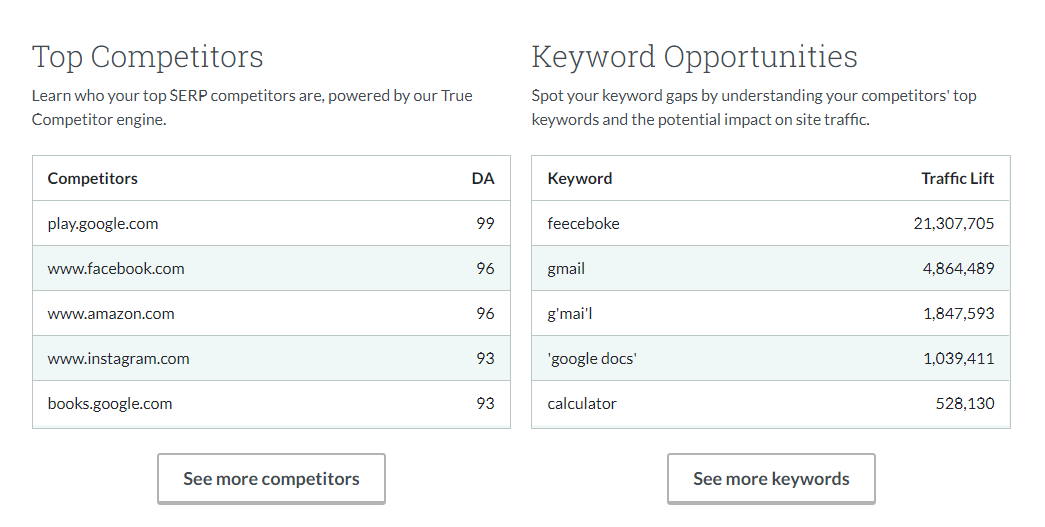Click the 'google docs' keyword
Screen dimensions: 1045x527
pyautogui.click(x=592, y=359)
